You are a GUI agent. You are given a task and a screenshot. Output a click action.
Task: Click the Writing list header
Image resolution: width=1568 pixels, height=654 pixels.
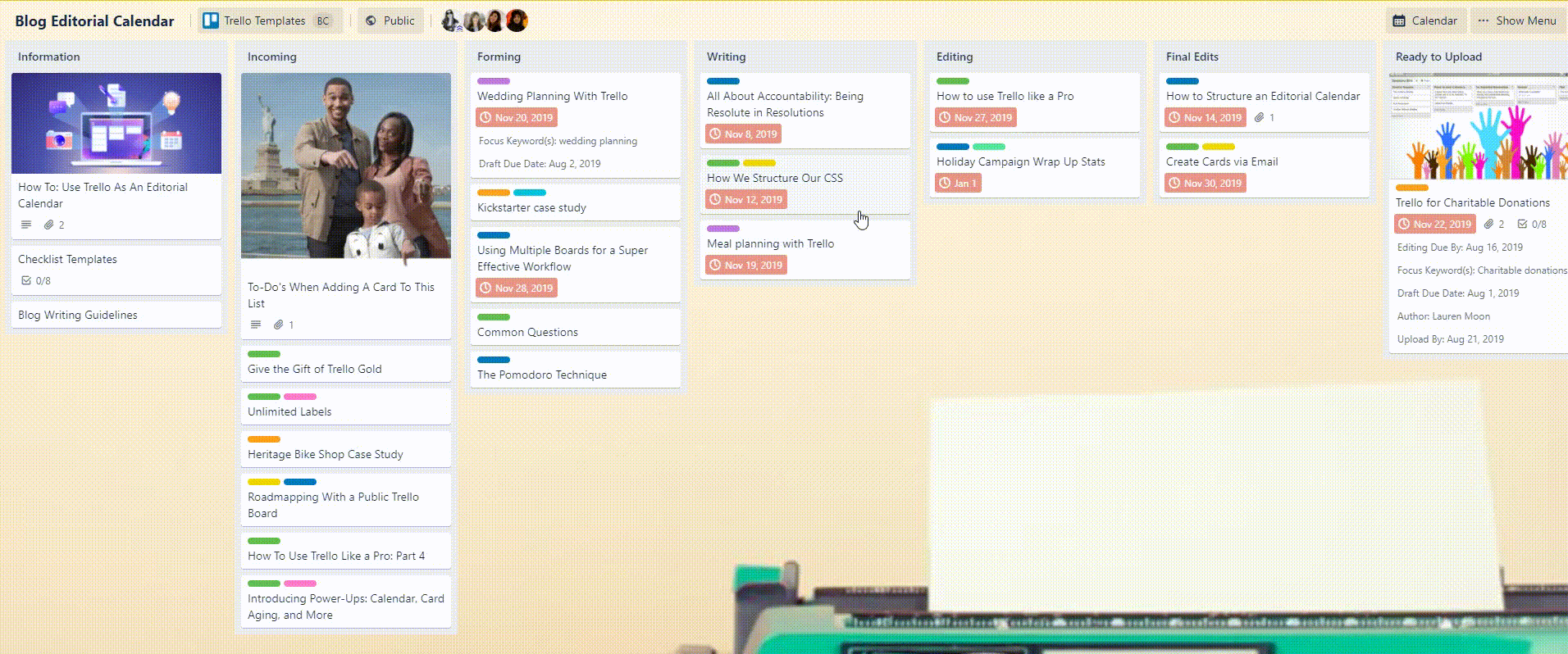point(727,57)
